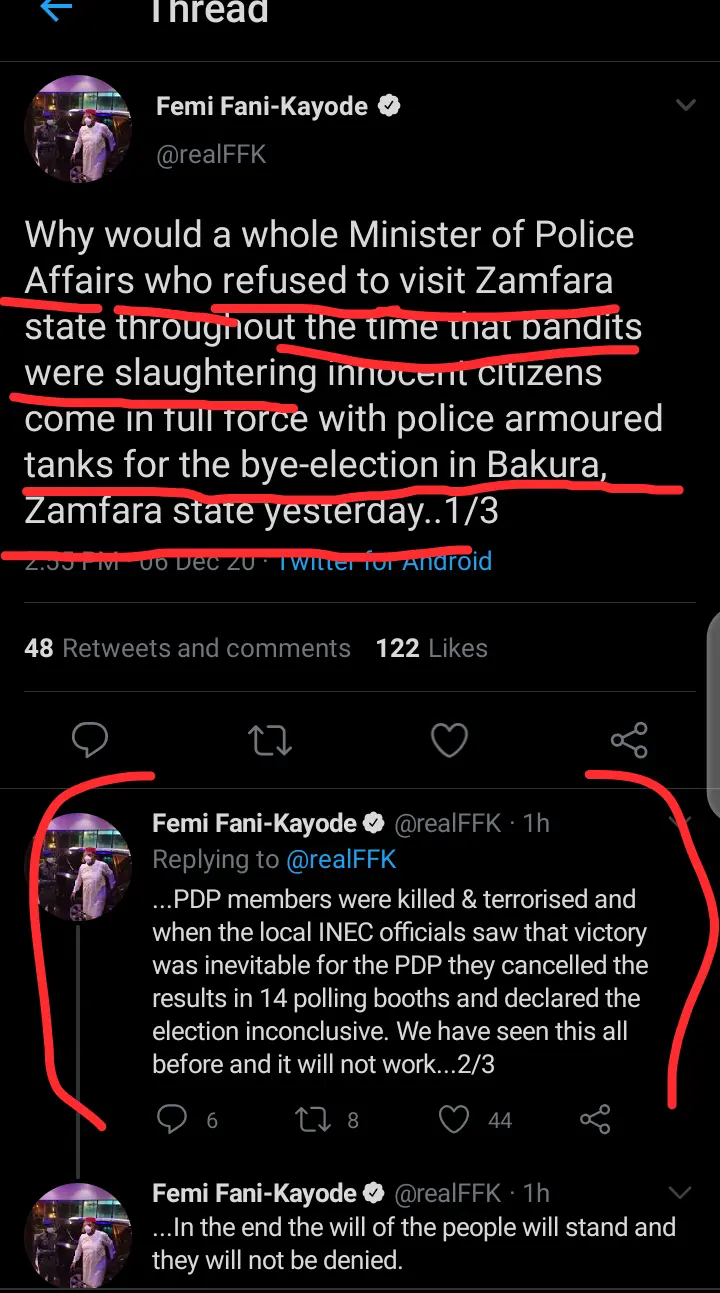Like the main tweet

[x=449, y=740]
